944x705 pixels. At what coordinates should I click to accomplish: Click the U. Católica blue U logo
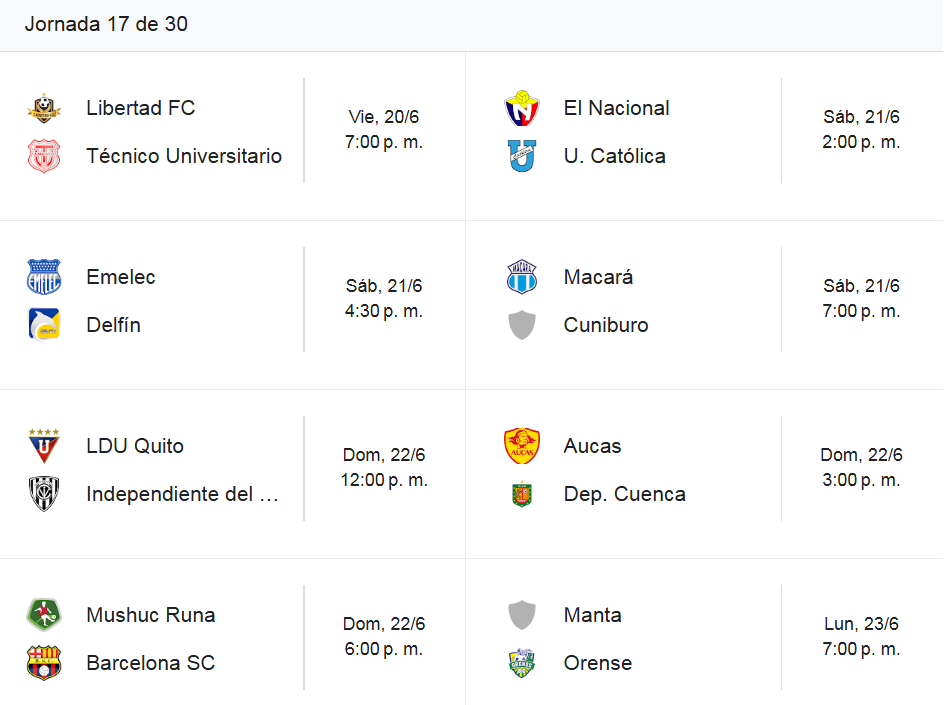pos(522,157)
